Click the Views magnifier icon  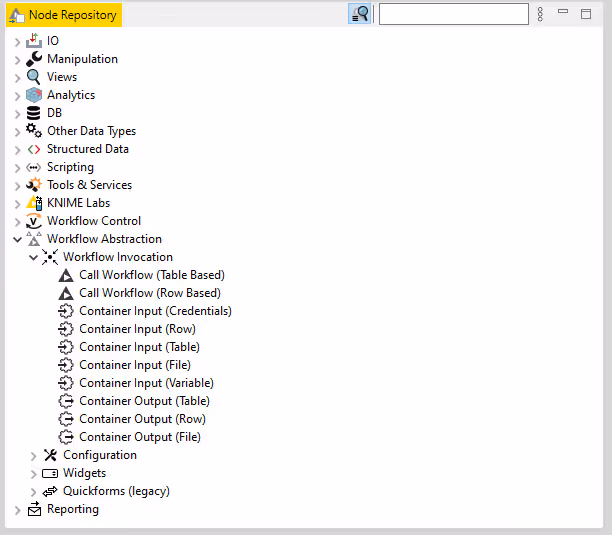[x=34, y=77]
